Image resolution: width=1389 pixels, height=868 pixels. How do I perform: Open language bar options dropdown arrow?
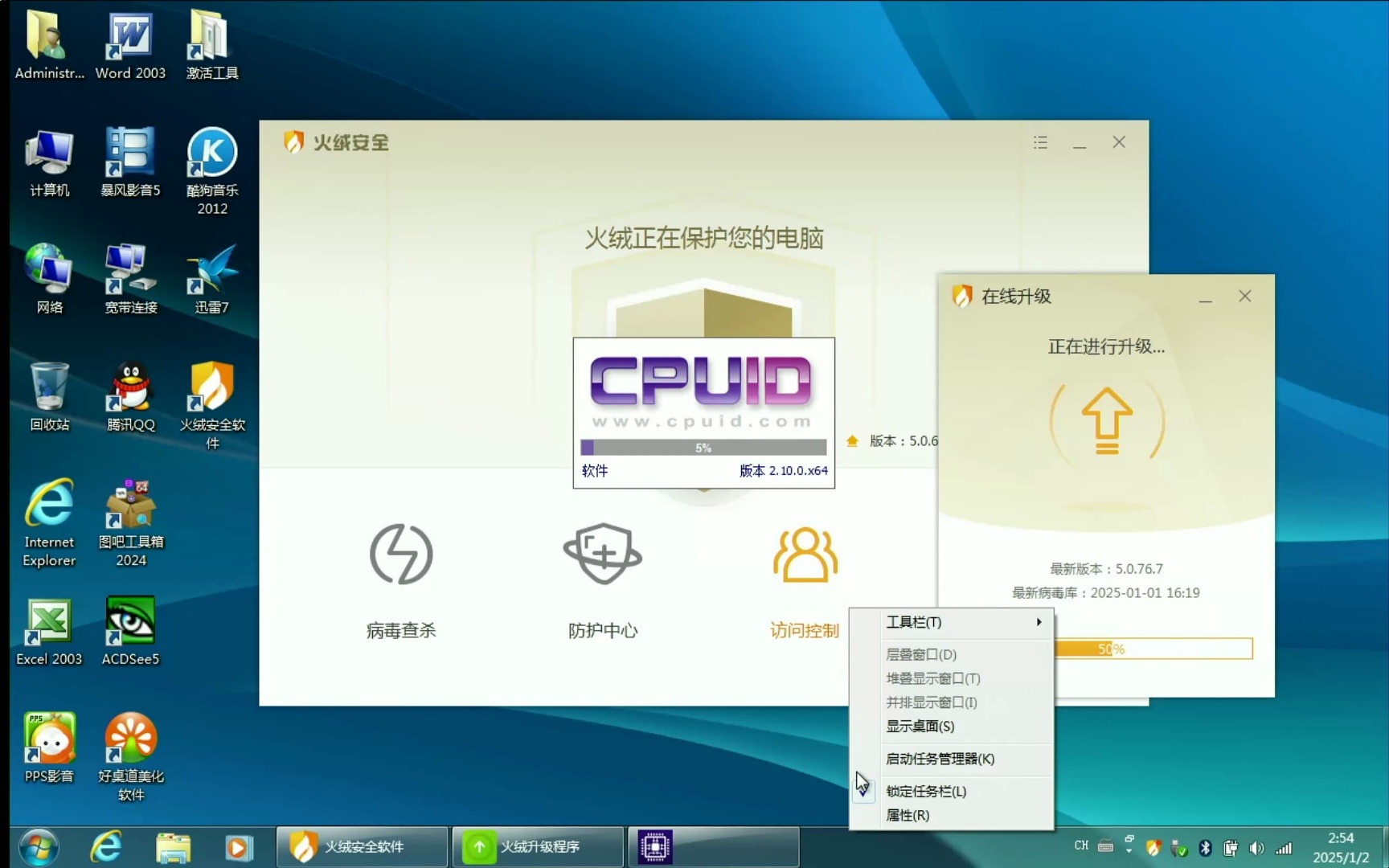pos(1129,850)
